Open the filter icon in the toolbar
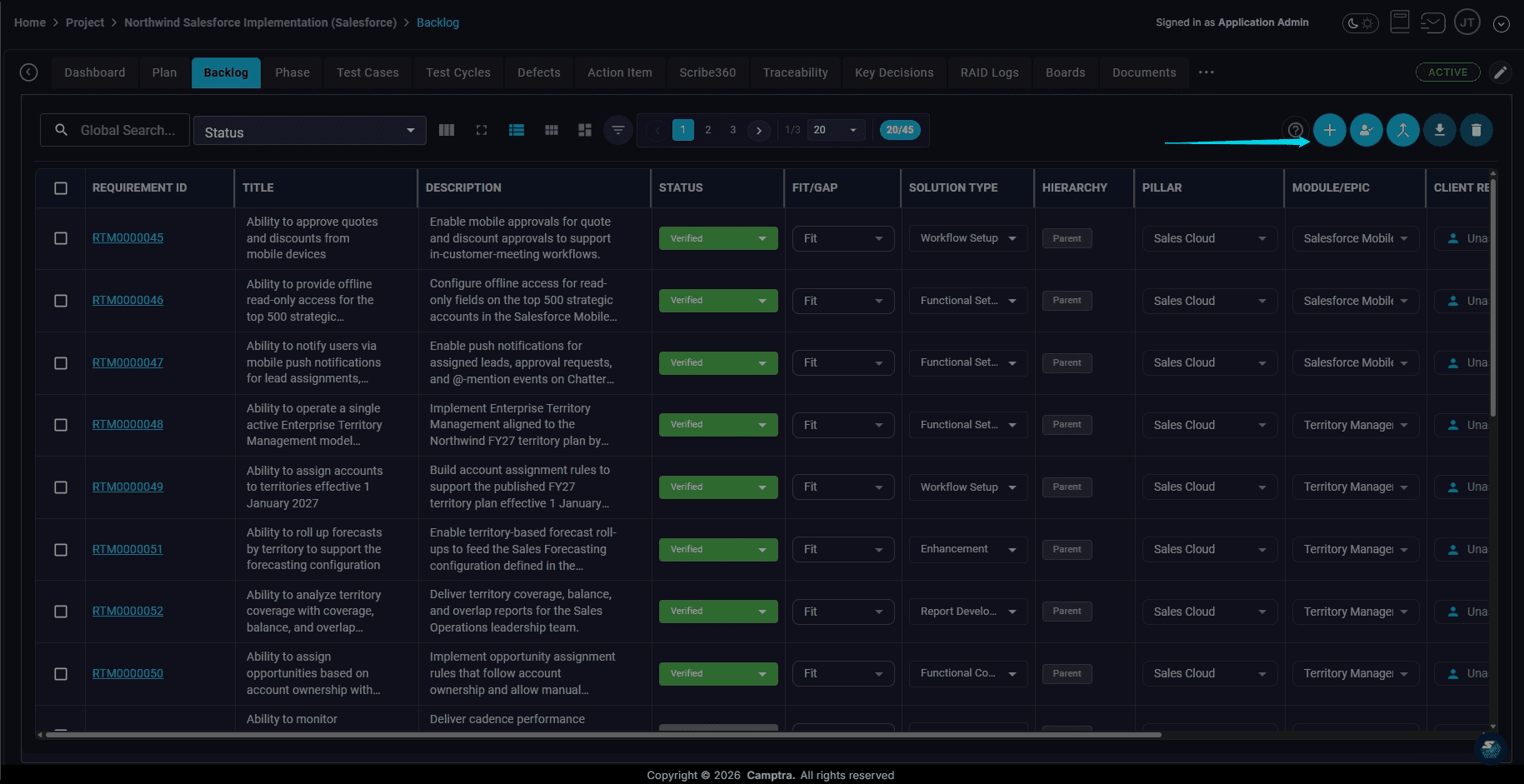This screenshot has width=1524, height=784. (617, 130)
